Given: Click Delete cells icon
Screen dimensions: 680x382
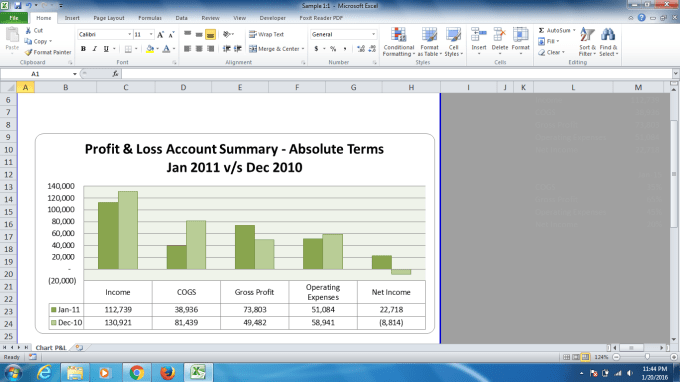Looking at the screenshot, I should [x=500, y=35].
